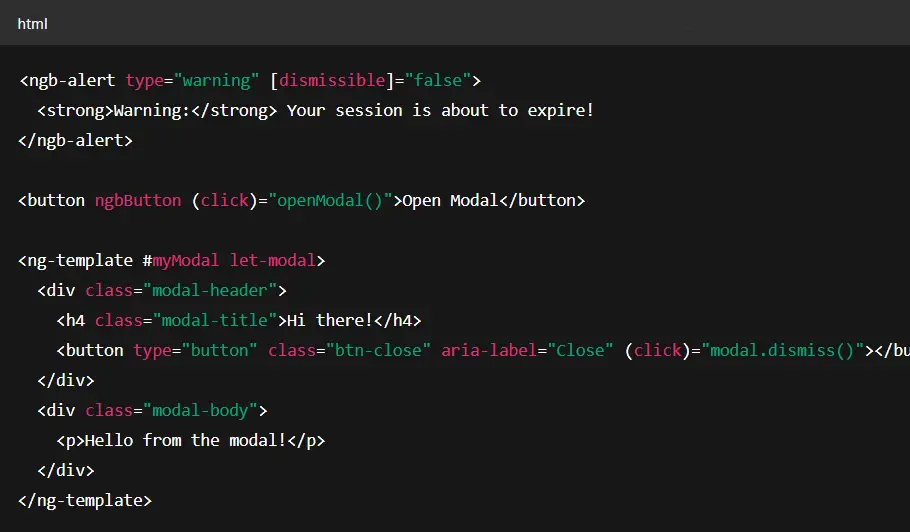Click the "<ng-template" opening tag
This screenshot has height=532, width=910.
pyautogui.click(x=75, y=260)
